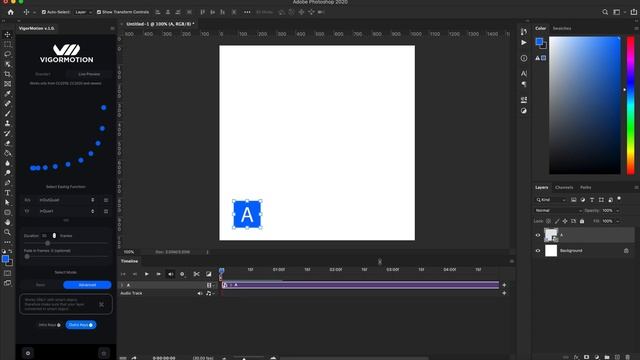Dismiss the smart object notice
640x360 pixels.
[101, 304]
